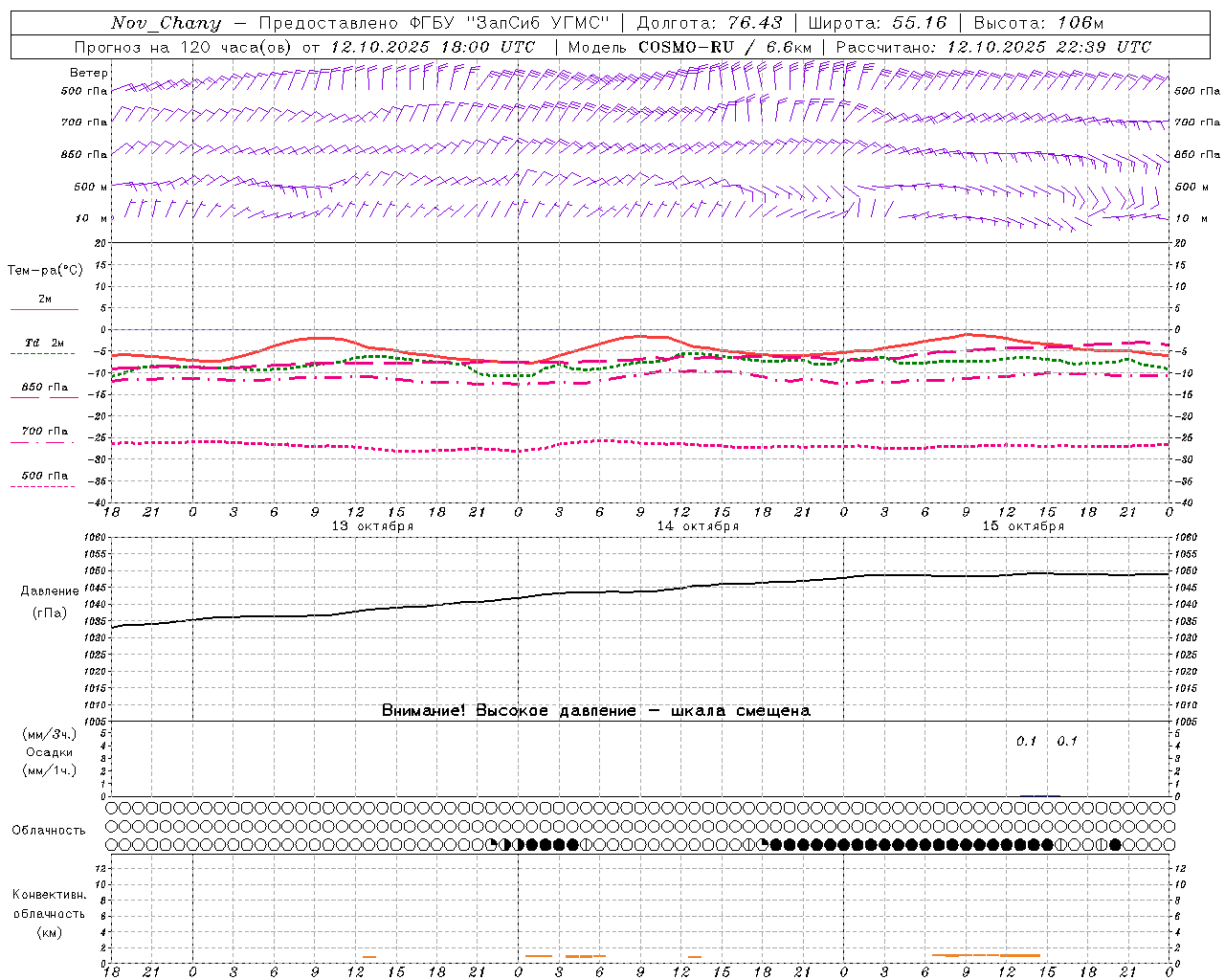
Task: Click the forecast start 12.10.2025 18:00 UTC
Action: 433,47
